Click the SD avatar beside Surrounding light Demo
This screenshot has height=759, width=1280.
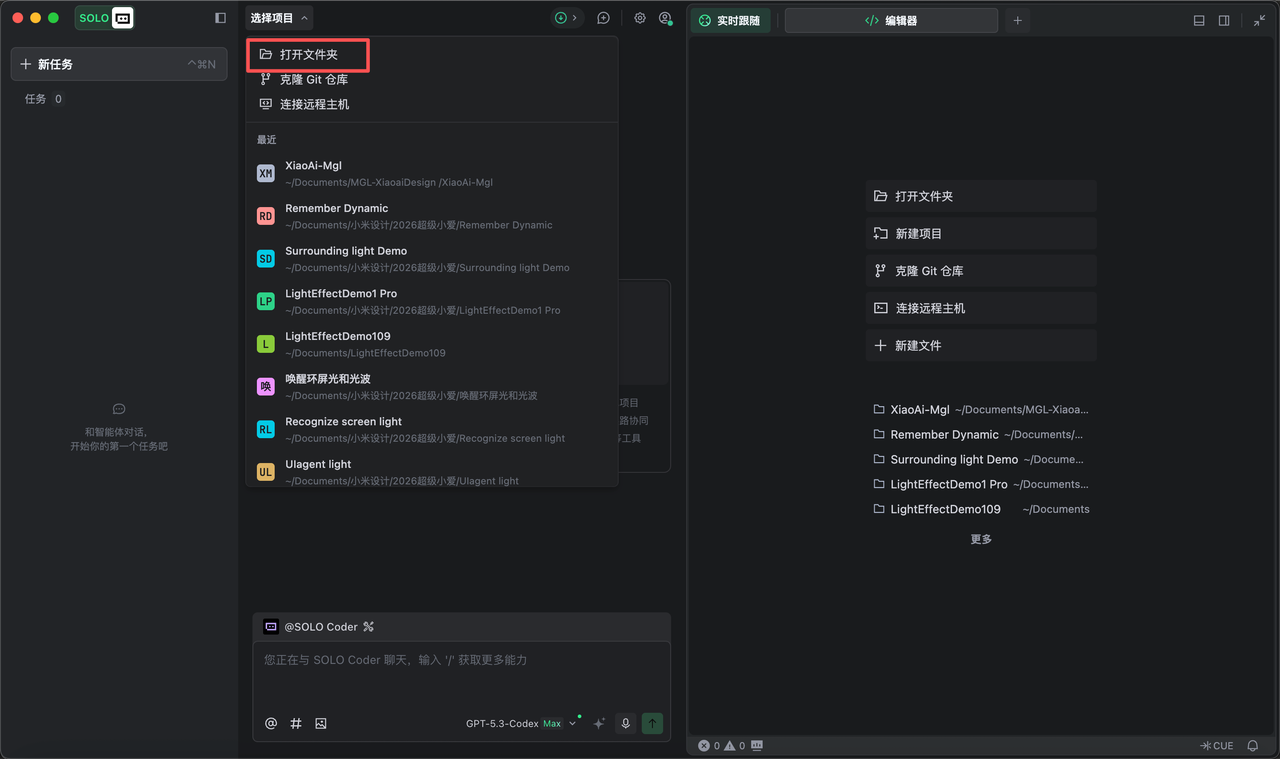(265, 259)
